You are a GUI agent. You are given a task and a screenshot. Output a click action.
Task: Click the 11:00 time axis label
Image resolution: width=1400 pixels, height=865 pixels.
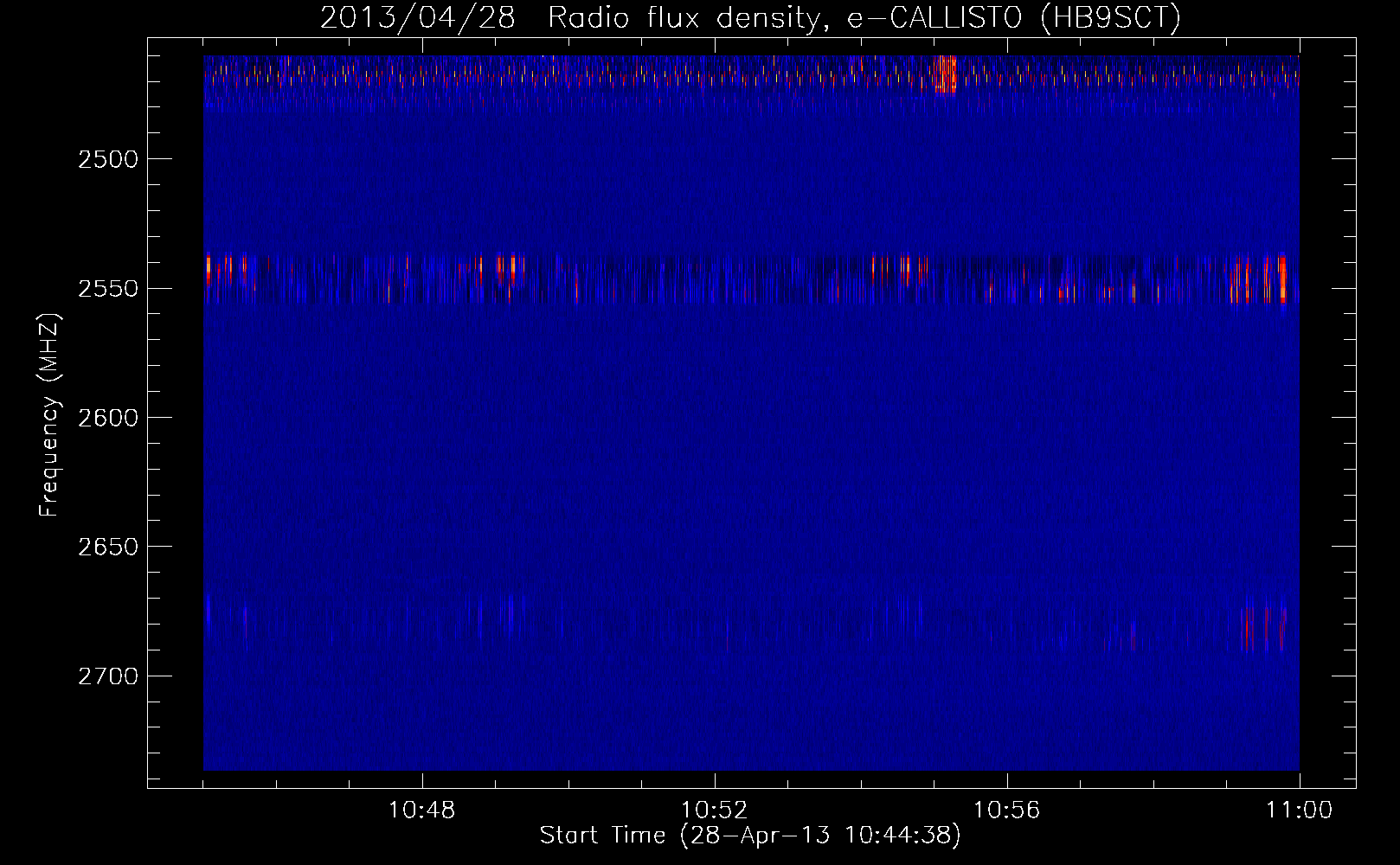(1299, 811)
